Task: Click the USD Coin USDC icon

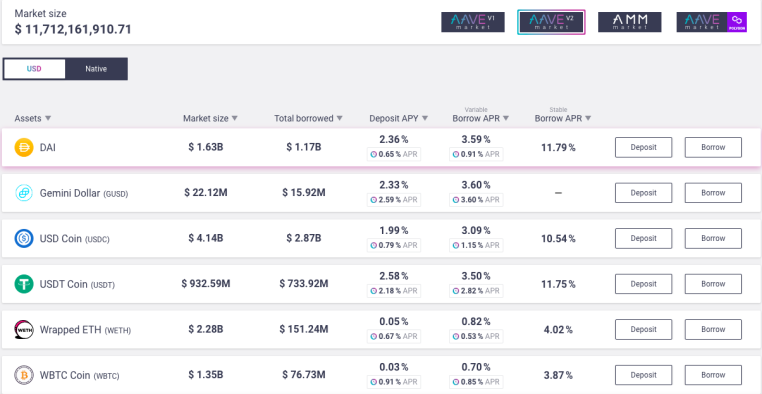Action: click(x=24, y=239)
